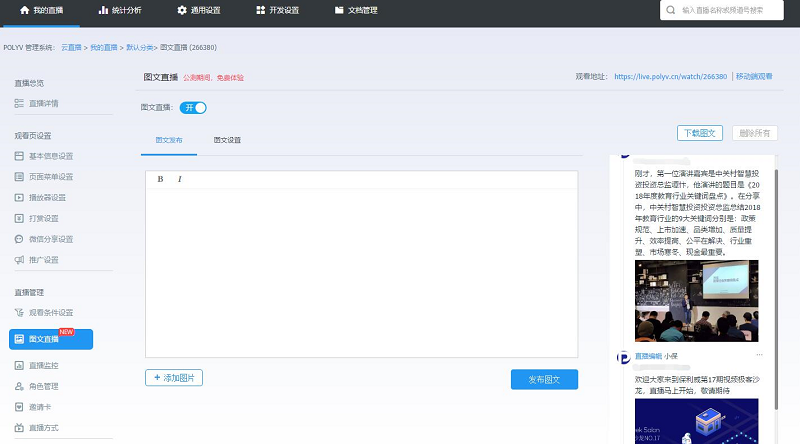Click the more options dots on 小保's post
800x444 pixels.
point(759,355)
